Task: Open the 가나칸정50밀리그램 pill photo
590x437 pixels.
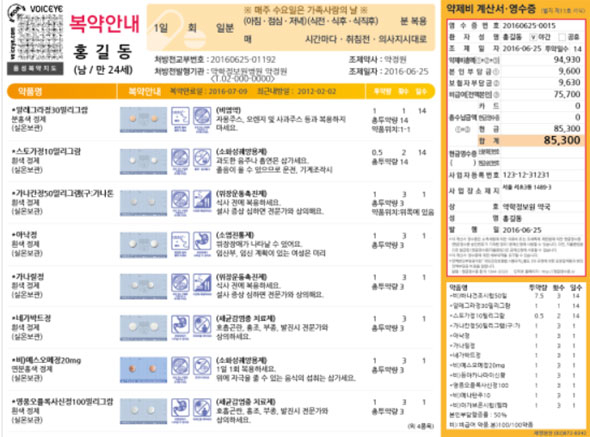Action: (x=143, y=203)
